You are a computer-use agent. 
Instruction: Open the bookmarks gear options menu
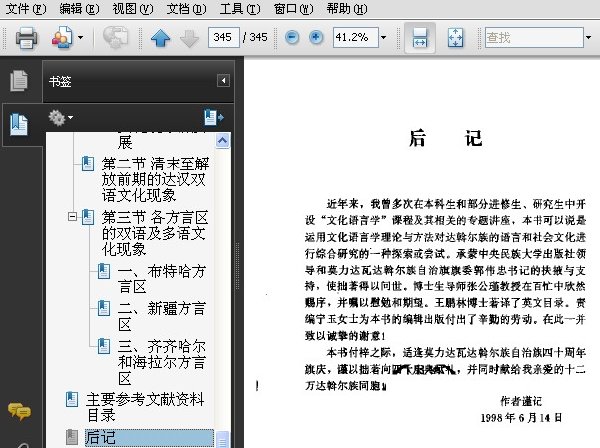pyautogui.click(x=60, y=118)
